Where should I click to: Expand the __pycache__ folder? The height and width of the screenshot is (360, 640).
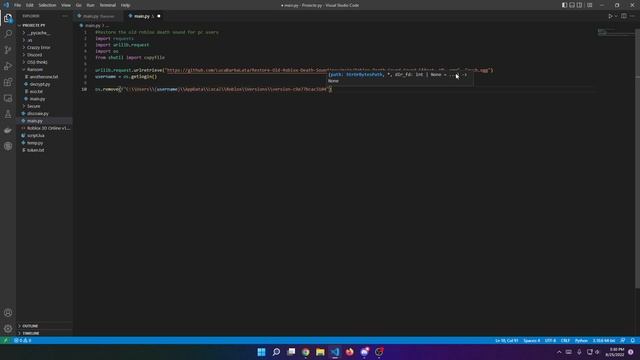click(x=44, y=33)
